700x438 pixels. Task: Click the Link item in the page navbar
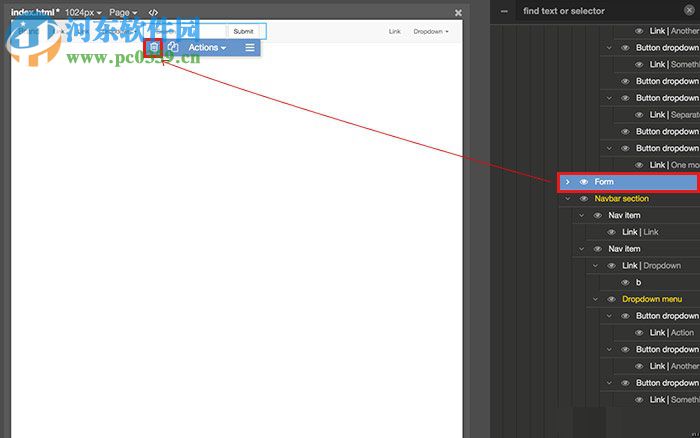(x=395, y=31)
